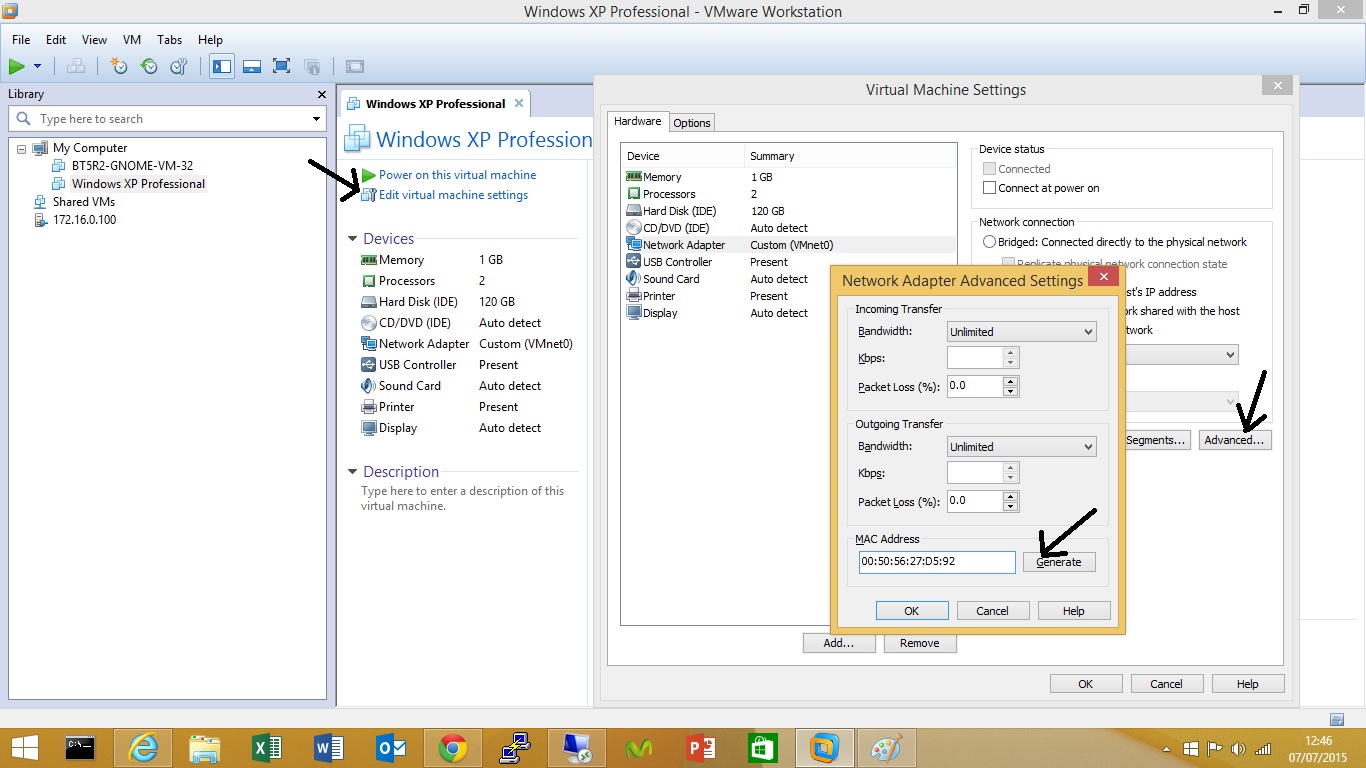Viewport: 1366px width, 768px height.
Task: Open Outgoing Transfer Bandwidth dropdown
Action: (x=1021, y=447)
